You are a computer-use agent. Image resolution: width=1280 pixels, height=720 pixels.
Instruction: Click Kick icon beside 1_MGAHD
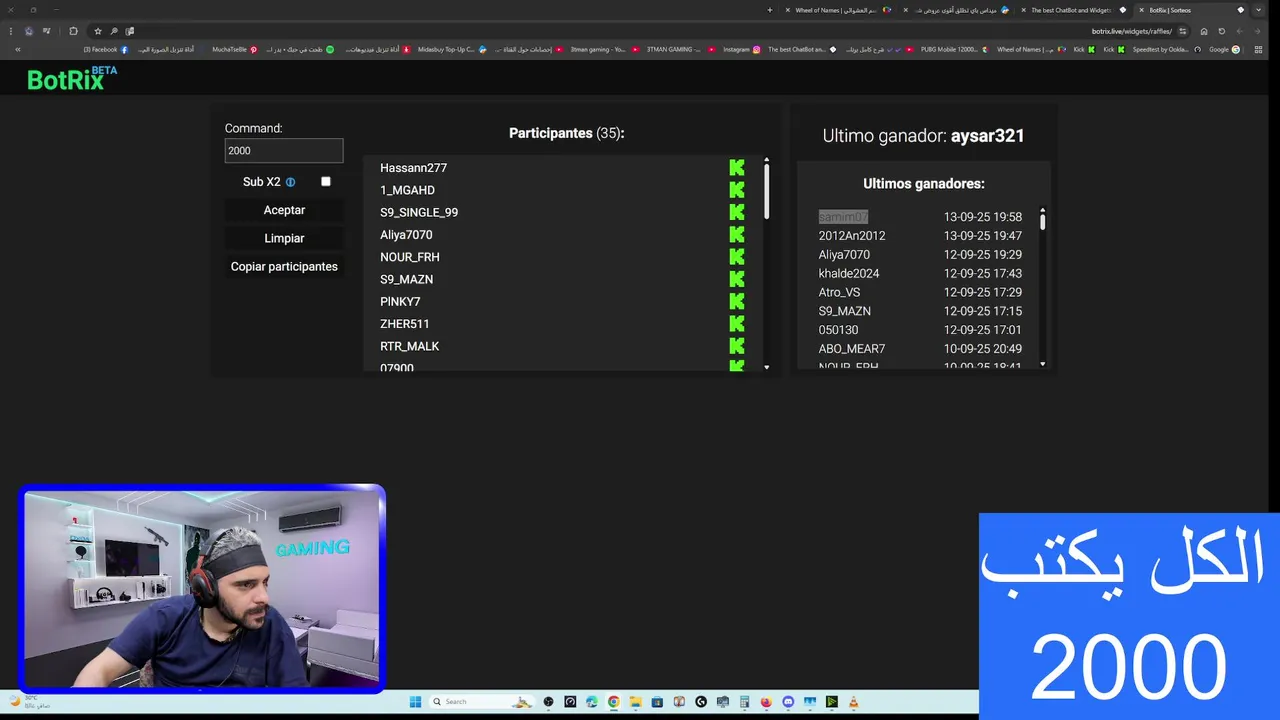[737, 190]
